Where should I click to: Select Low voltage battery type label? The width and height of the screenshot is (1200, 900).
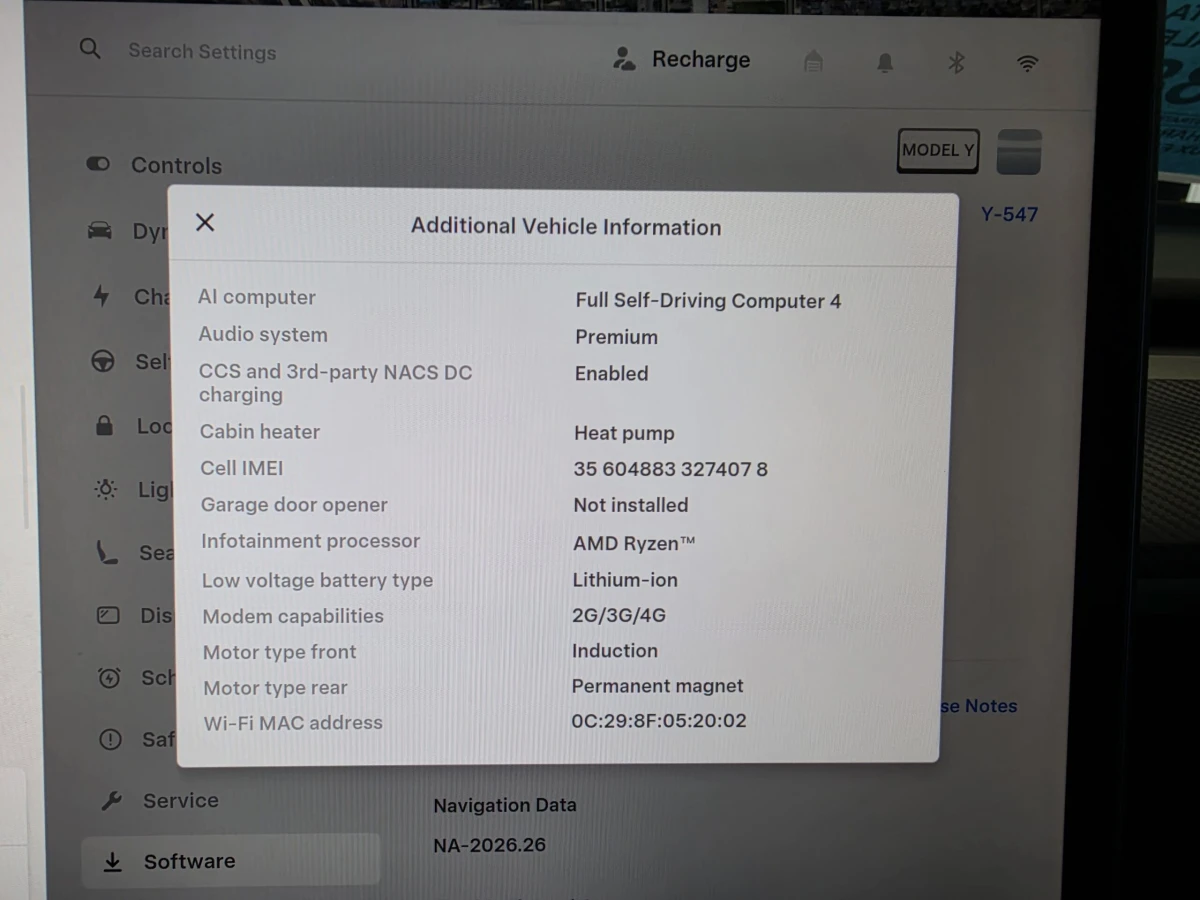pyautogui.click(x=317, y=580)
